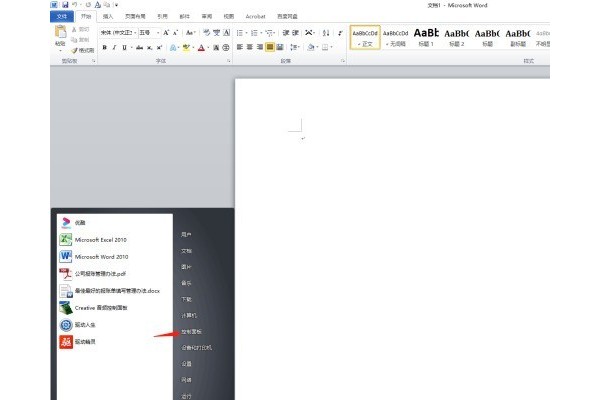Click the character border icon
The width and height of the screenshot is (600, 400).
227,33
